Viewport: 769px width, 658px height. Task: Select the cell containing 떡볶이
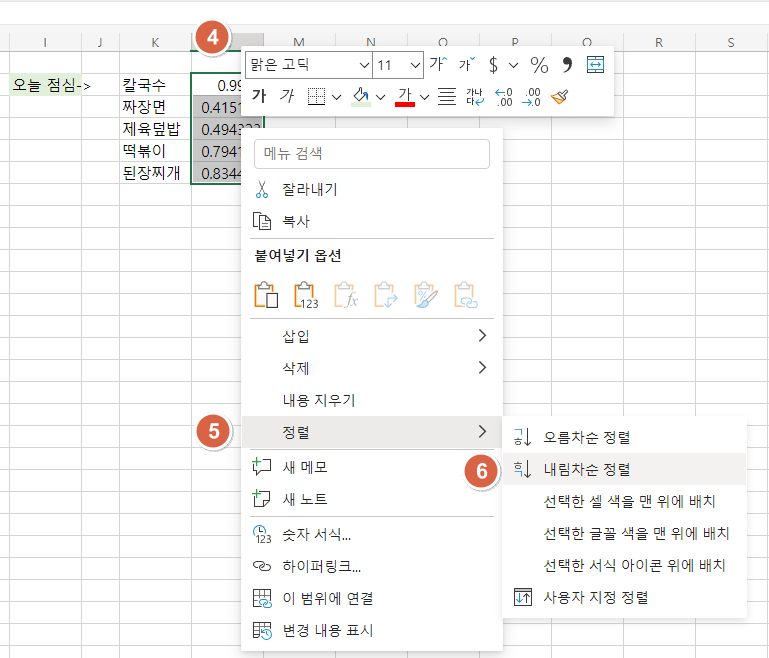point(155,151)
